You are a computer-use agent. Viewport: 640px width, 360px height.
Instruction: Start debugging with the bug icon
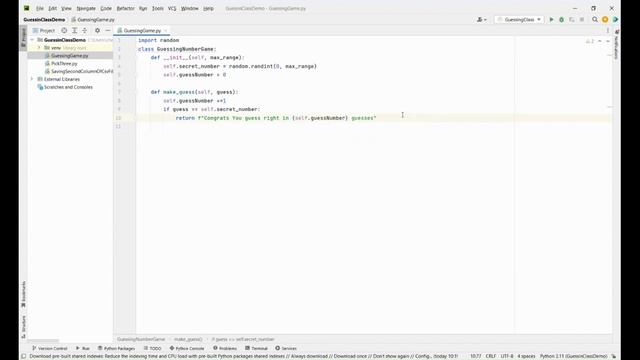[x=562, y=20]
